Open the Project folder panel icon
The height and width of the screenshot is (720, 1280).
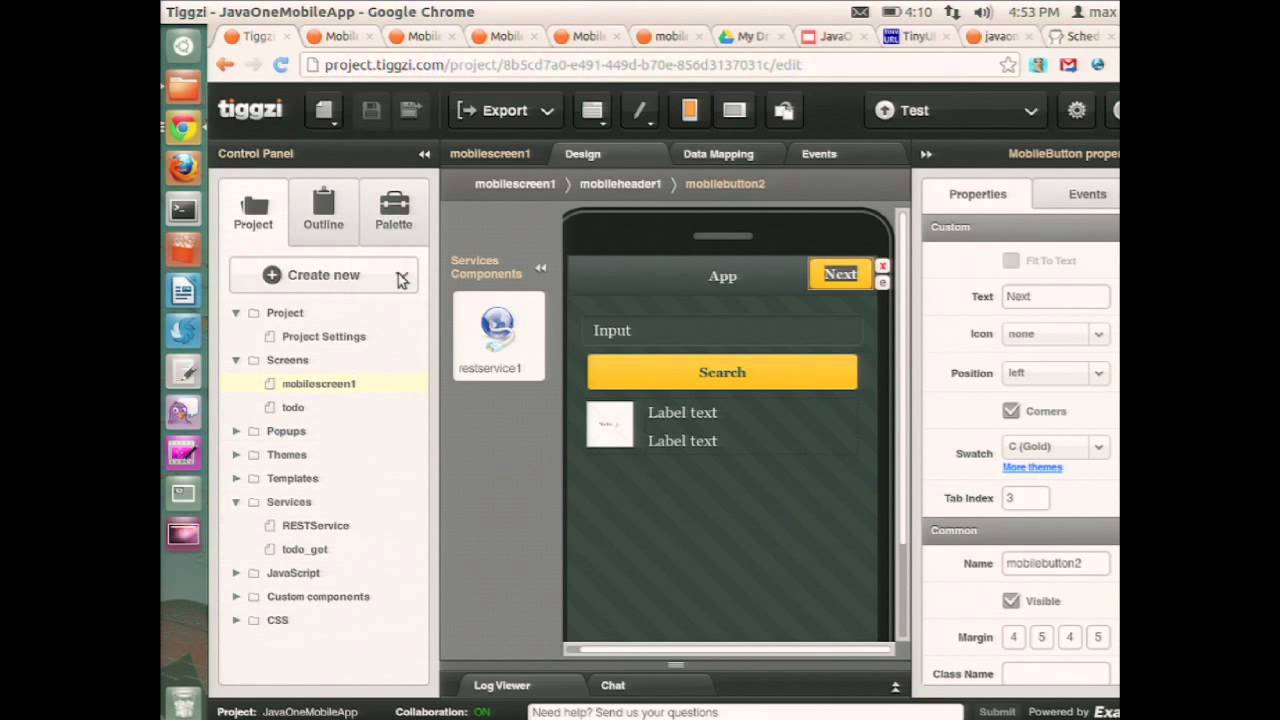coord(253,211)
